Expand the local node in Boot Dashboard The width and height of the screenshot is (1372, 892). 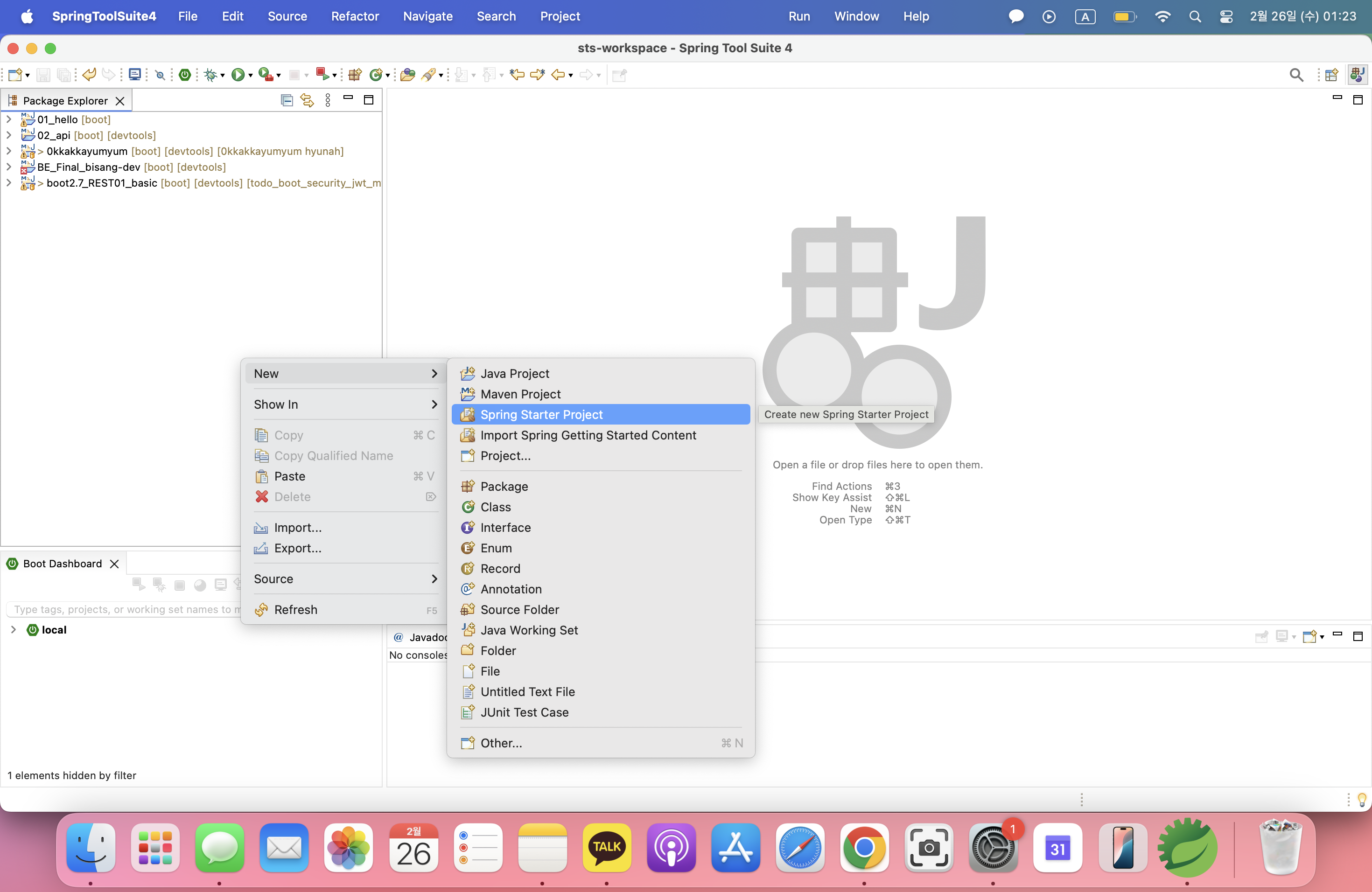(13, 630)
